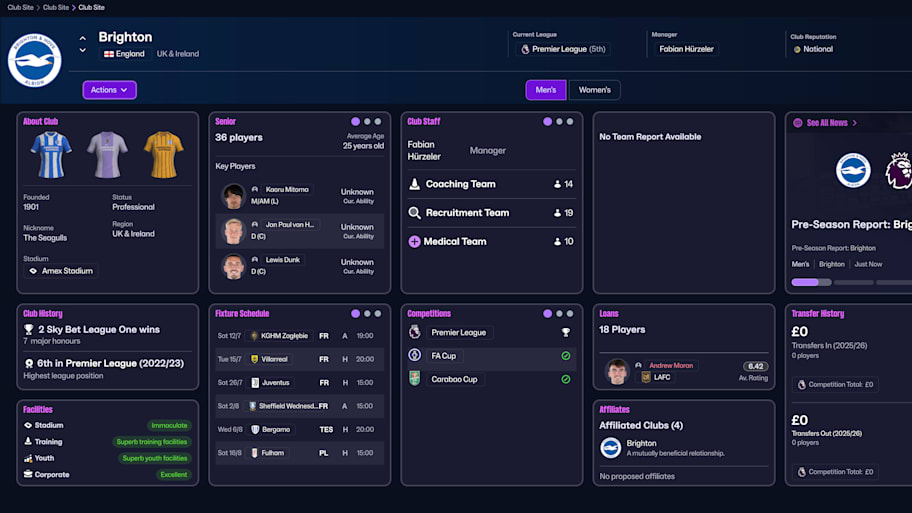Open manager Fabian Hürzeler chip in header
This screenshot has height=513, width=912.
tap(686, 49)
